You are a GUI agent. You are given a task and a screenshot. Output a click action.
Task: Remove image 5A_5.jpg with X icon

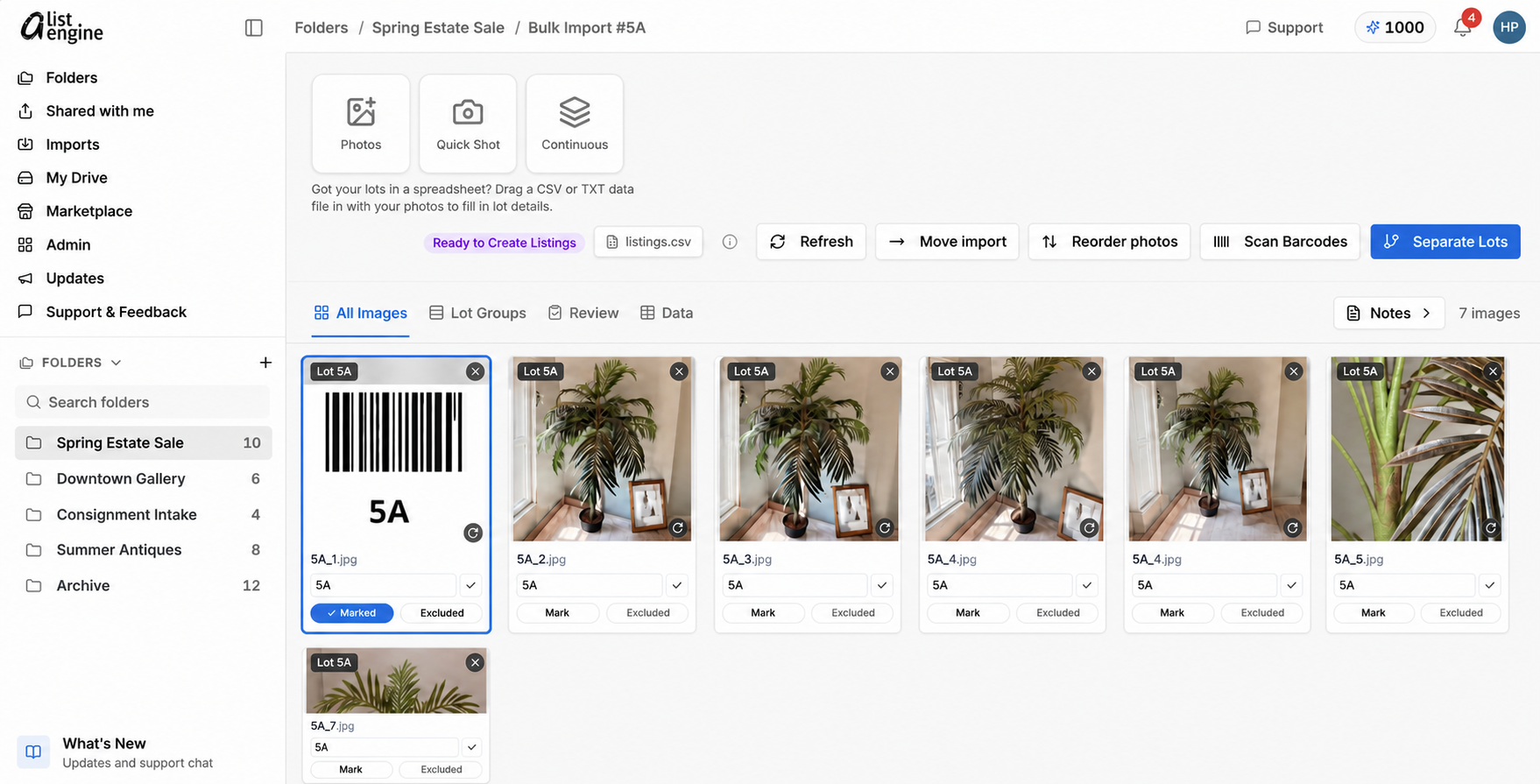click(1494, 371)
